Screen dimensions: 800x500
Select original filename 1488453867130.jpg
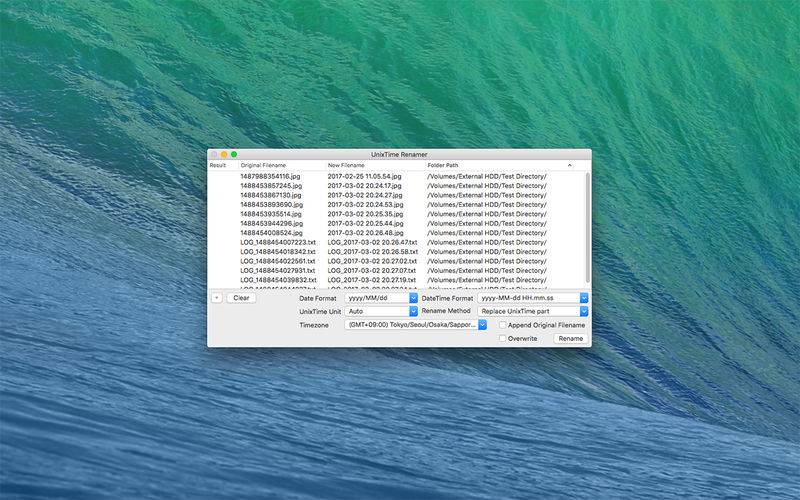coord(271,195)
